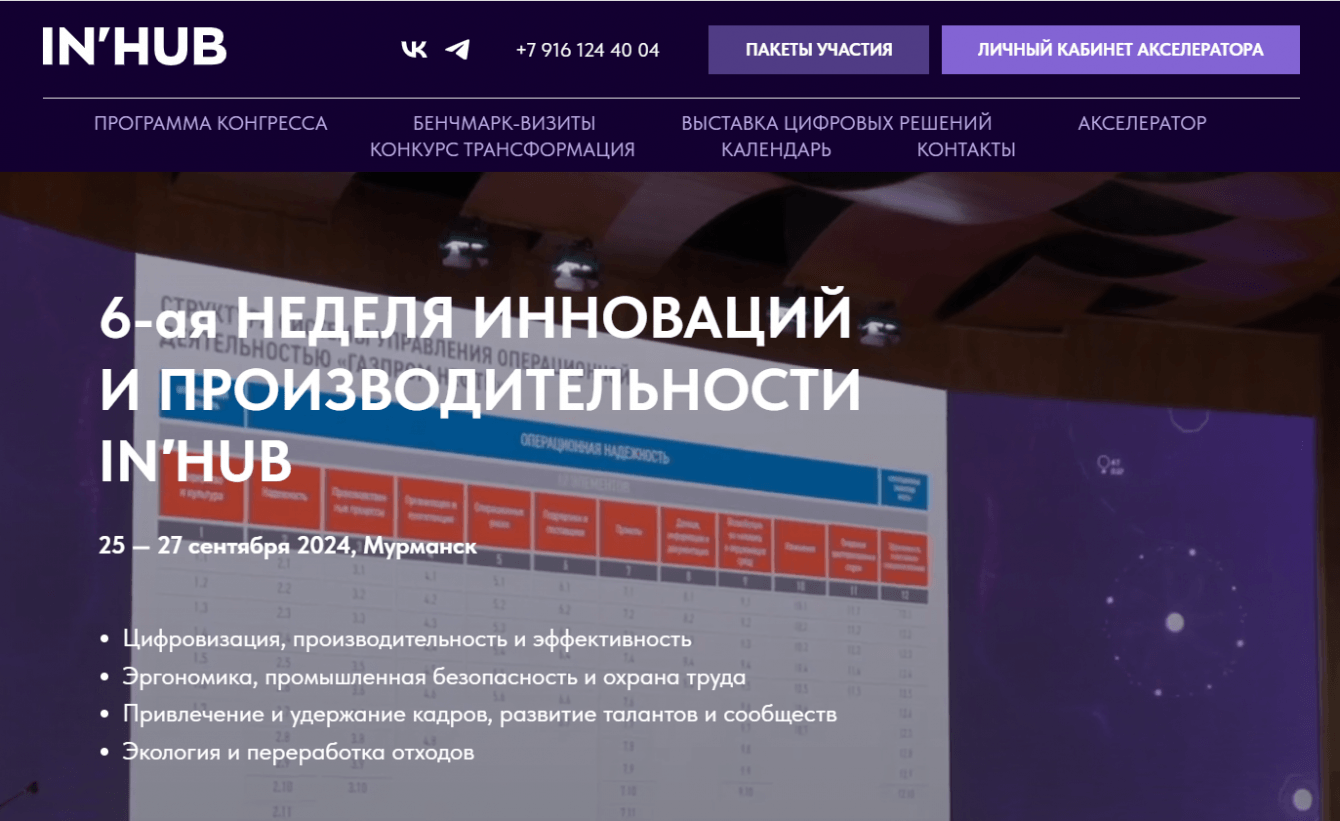Viewport: 1340px width, 821px height.
Task: Select ВЫСТАВКА ЦИФРОВЫХ РЕШЕНИЙ in the navigation
Action: pos(837,123)
